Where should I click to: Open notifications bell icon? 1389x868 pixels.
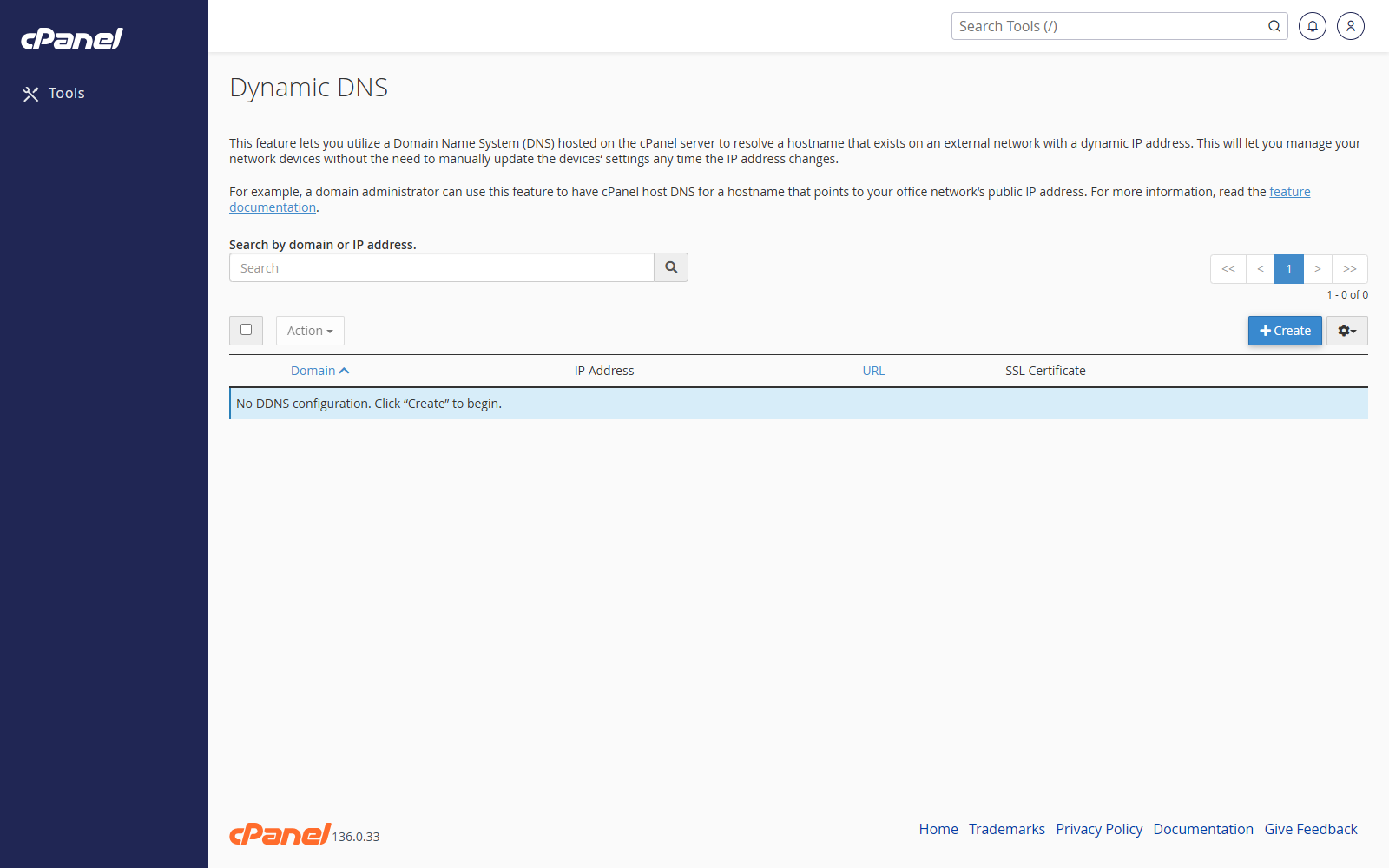tap(1313, 26)
